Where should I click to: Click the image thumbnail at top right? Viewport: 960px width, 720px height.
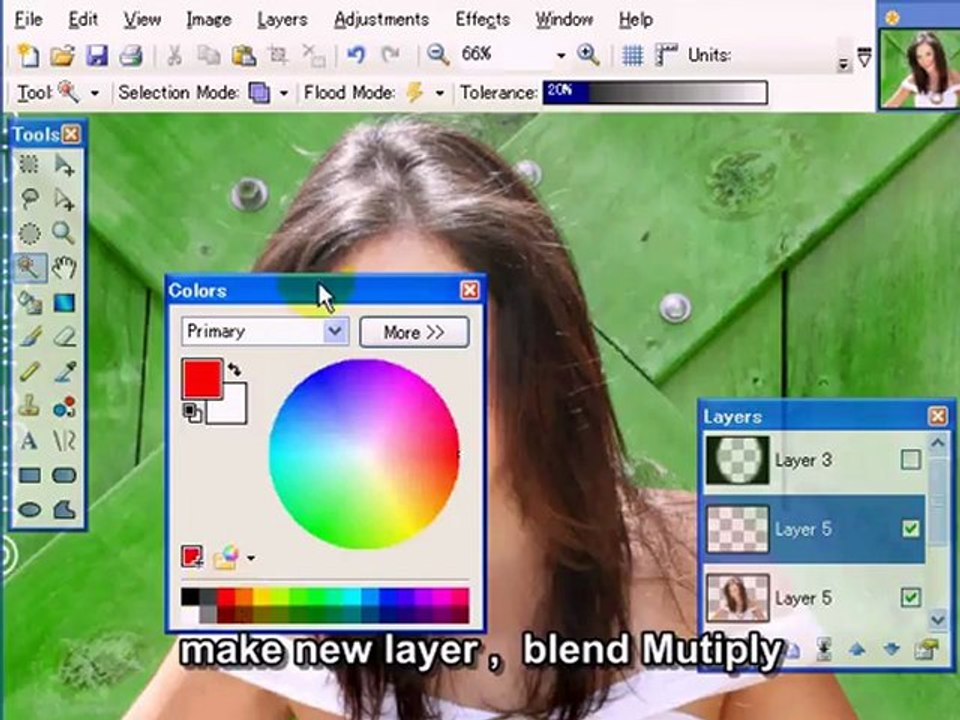tap(919, 69)
